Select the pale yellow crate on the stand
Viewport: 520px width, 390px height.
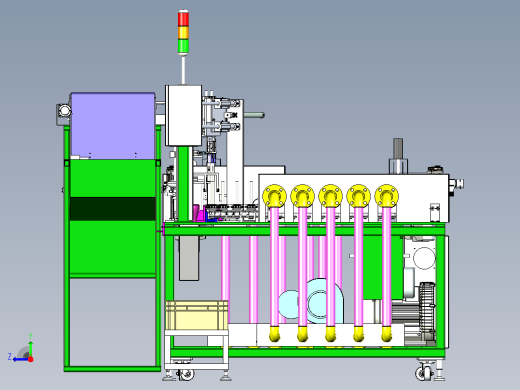[197, 315]
